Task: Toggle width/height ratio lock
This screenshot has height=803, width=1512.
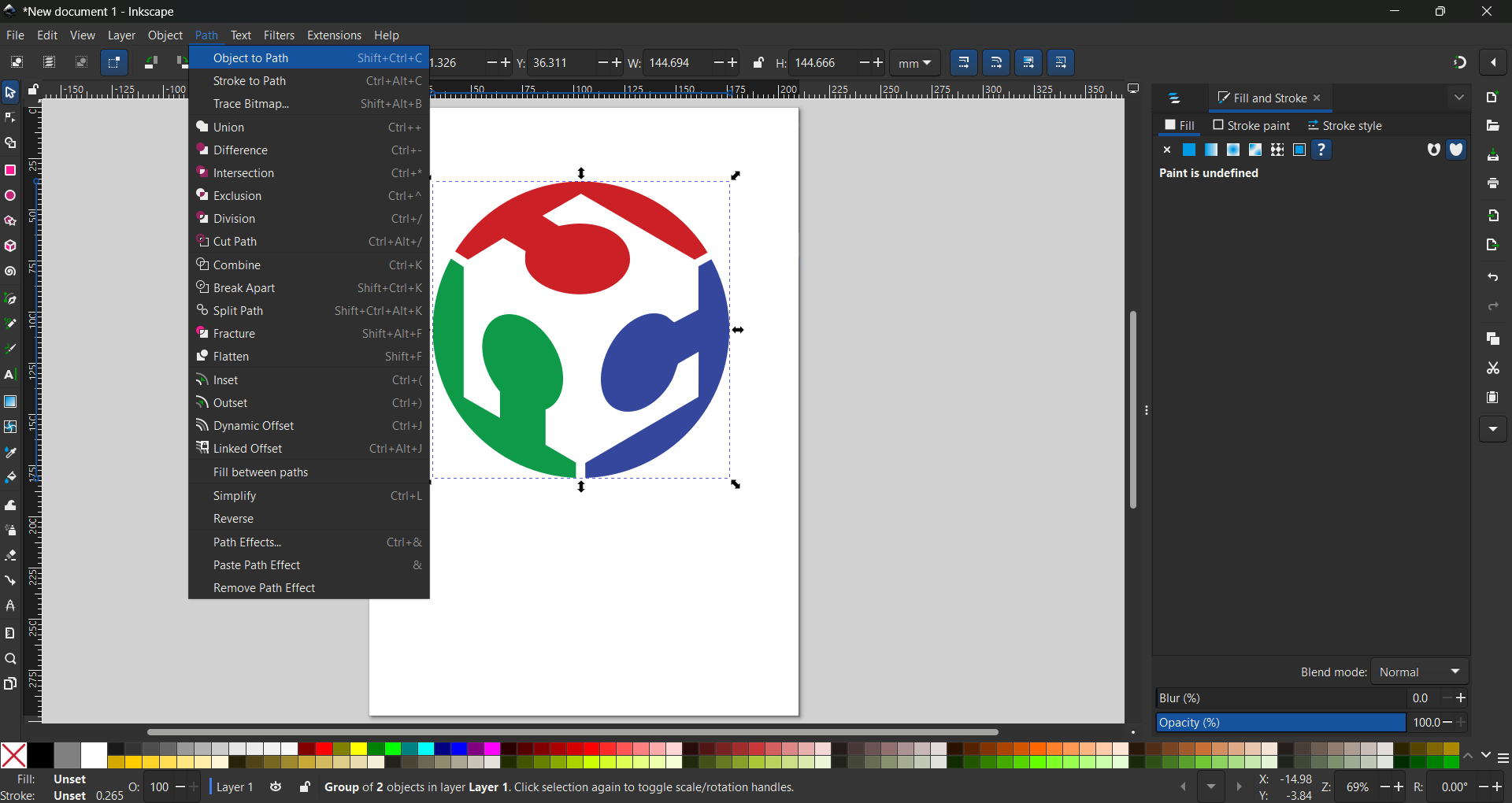Action: pos(758,62)
